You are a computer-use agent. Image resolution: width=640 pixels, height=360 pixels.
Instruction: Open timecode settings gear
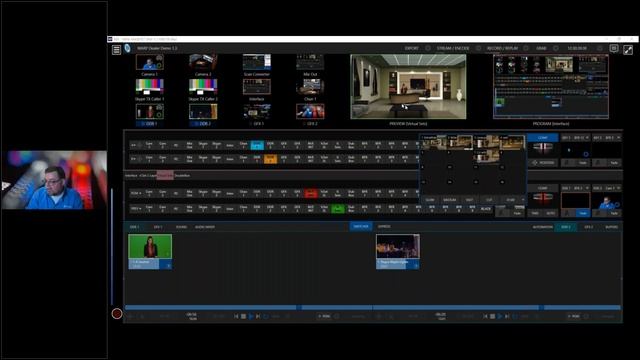point(600,48)
